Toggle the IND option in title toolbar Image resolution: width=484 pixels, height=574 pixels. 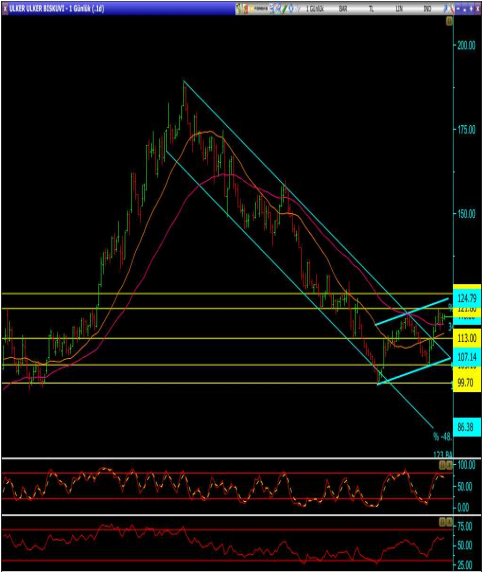pyautogui.click(x=427, y=8)
